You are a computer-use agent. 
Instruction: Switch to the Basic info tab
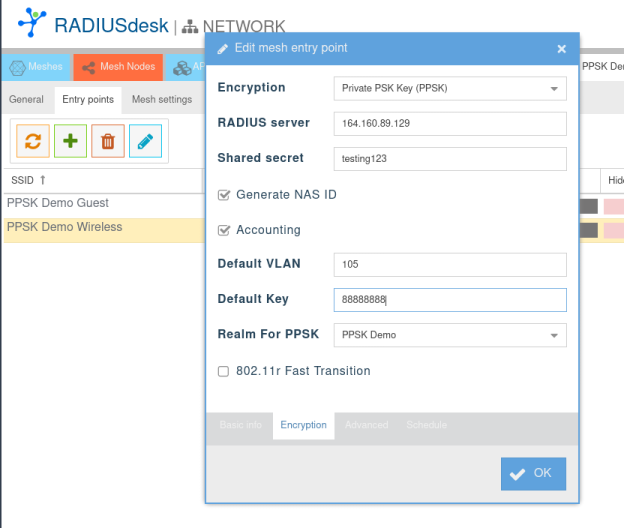(240, 425)
